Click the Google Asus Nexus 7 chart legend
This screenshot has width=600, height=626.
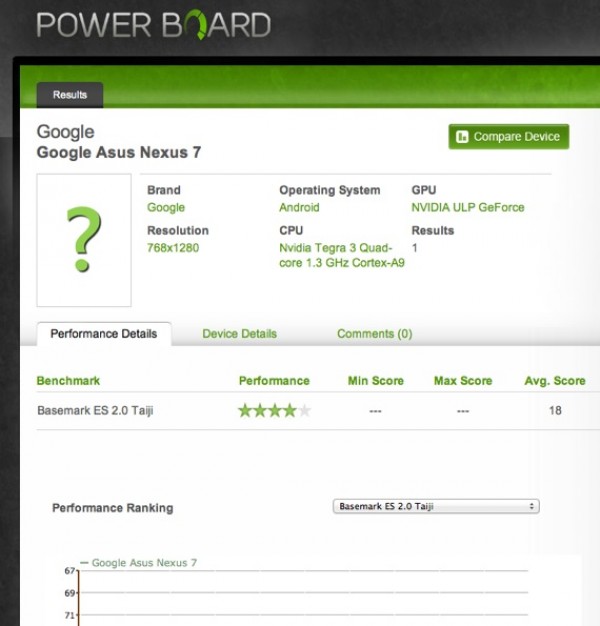[139, 563]
